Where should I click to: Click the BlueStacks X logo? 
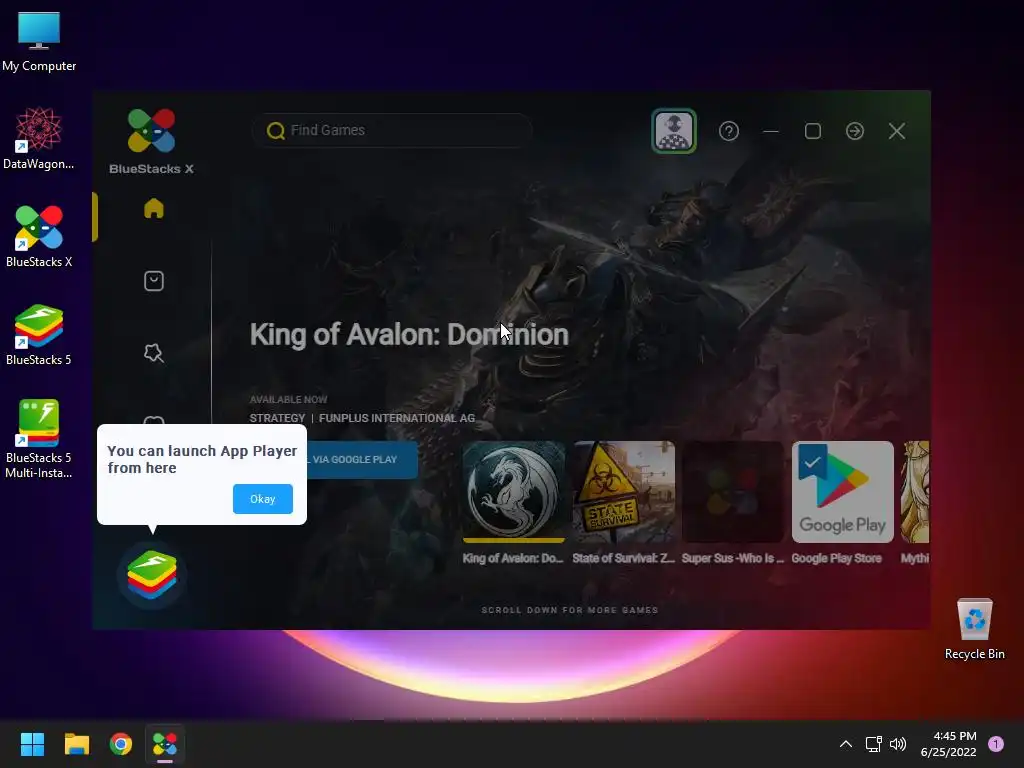tap(152, 140)
